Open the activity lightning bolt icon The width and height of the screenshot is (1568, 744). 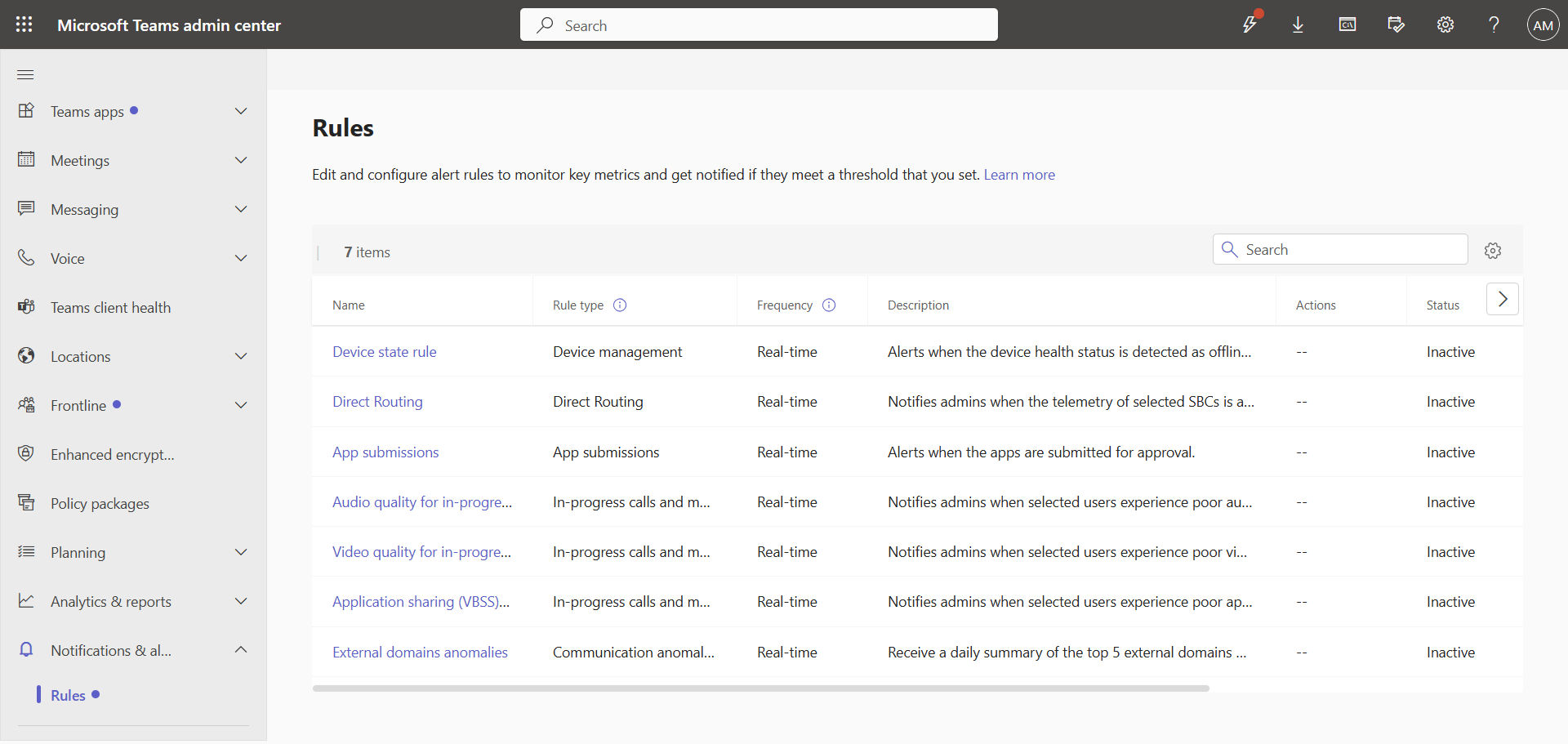pos(1249,25)
